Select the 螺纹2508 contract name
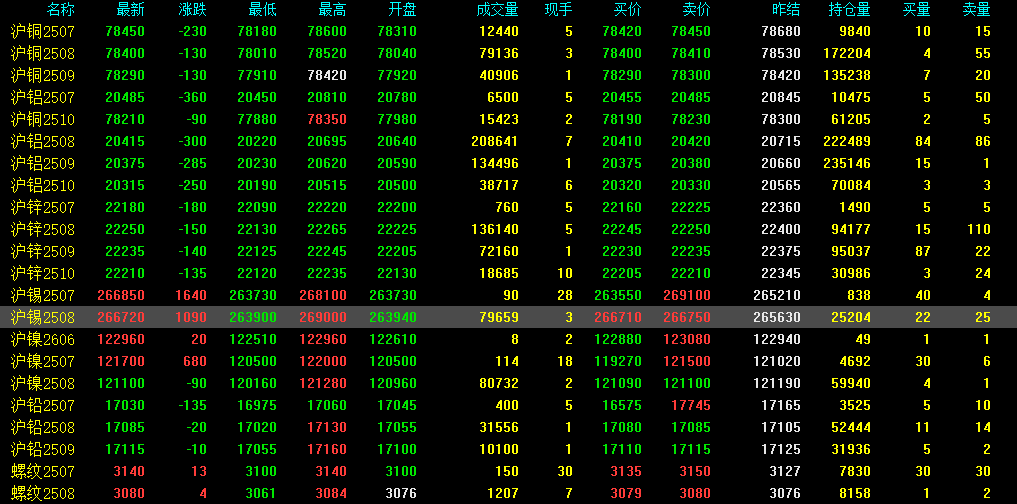Image resolution: width=1017 pixels, height=504 pixels. pos(43,494)
